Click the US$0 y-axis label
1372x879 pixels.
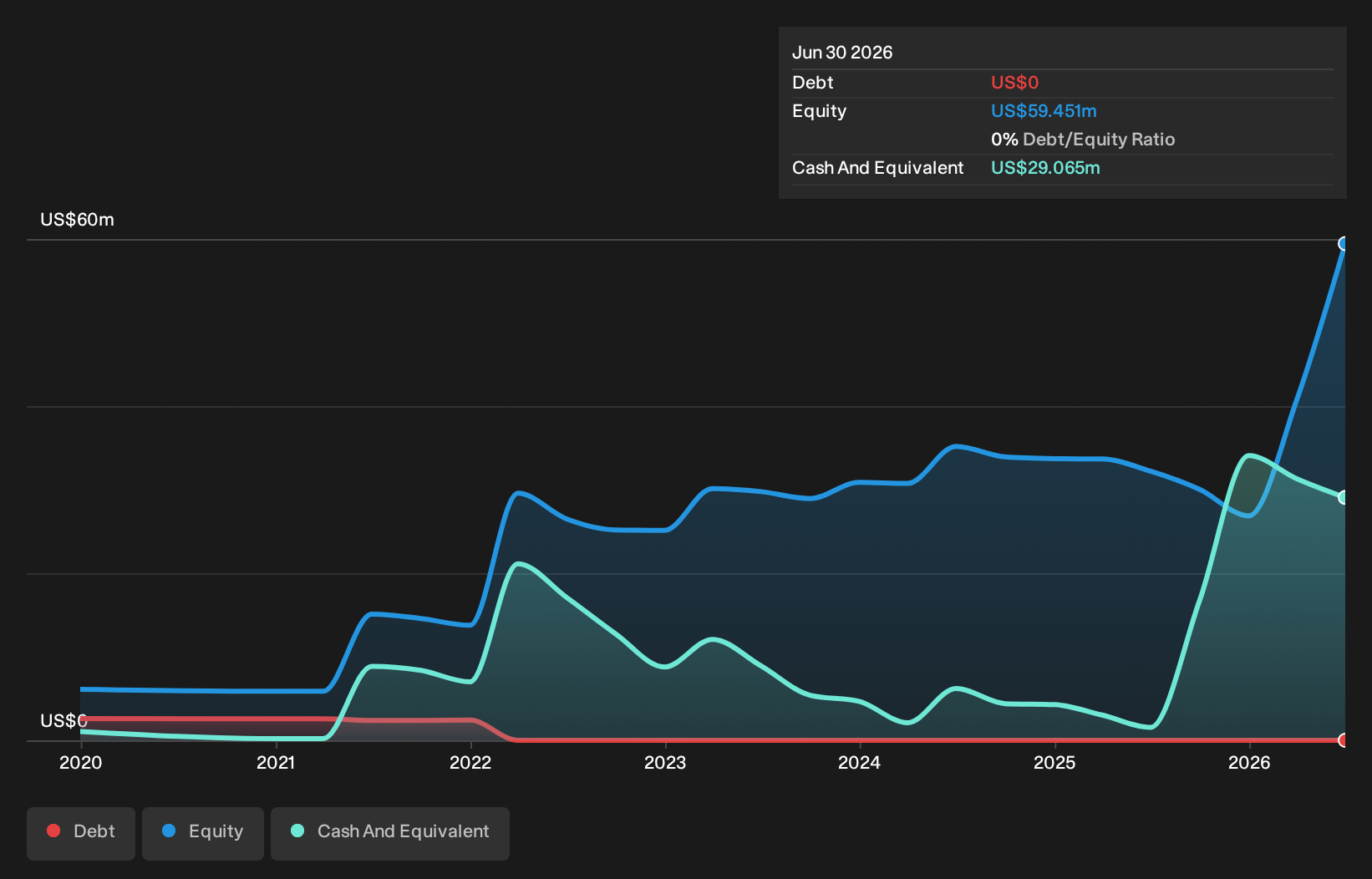tap(64, 720)
